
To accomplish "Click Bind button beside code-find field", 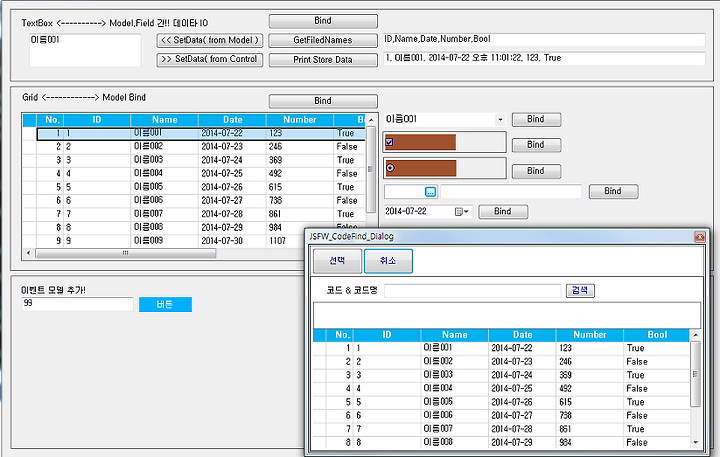I will pyautogui.click(x=613, y=192).
